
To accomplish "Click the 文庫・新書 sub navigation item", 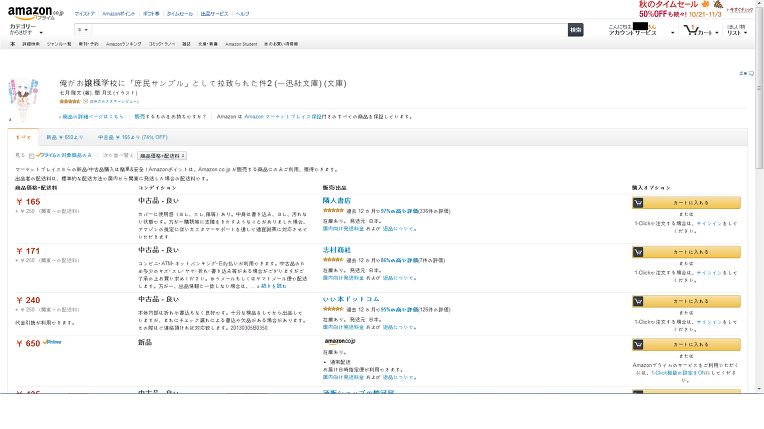I will 208,44.
